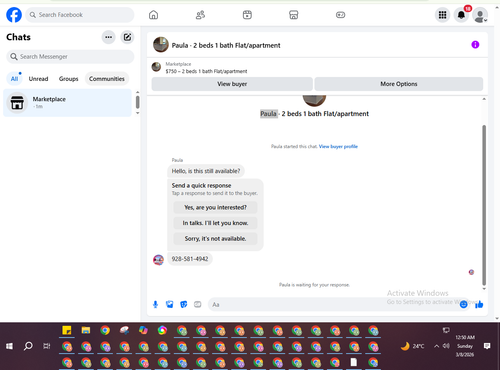Open the notifications bell
The image size is (500, 370).
pyautogui.click(x=461, y=15)
